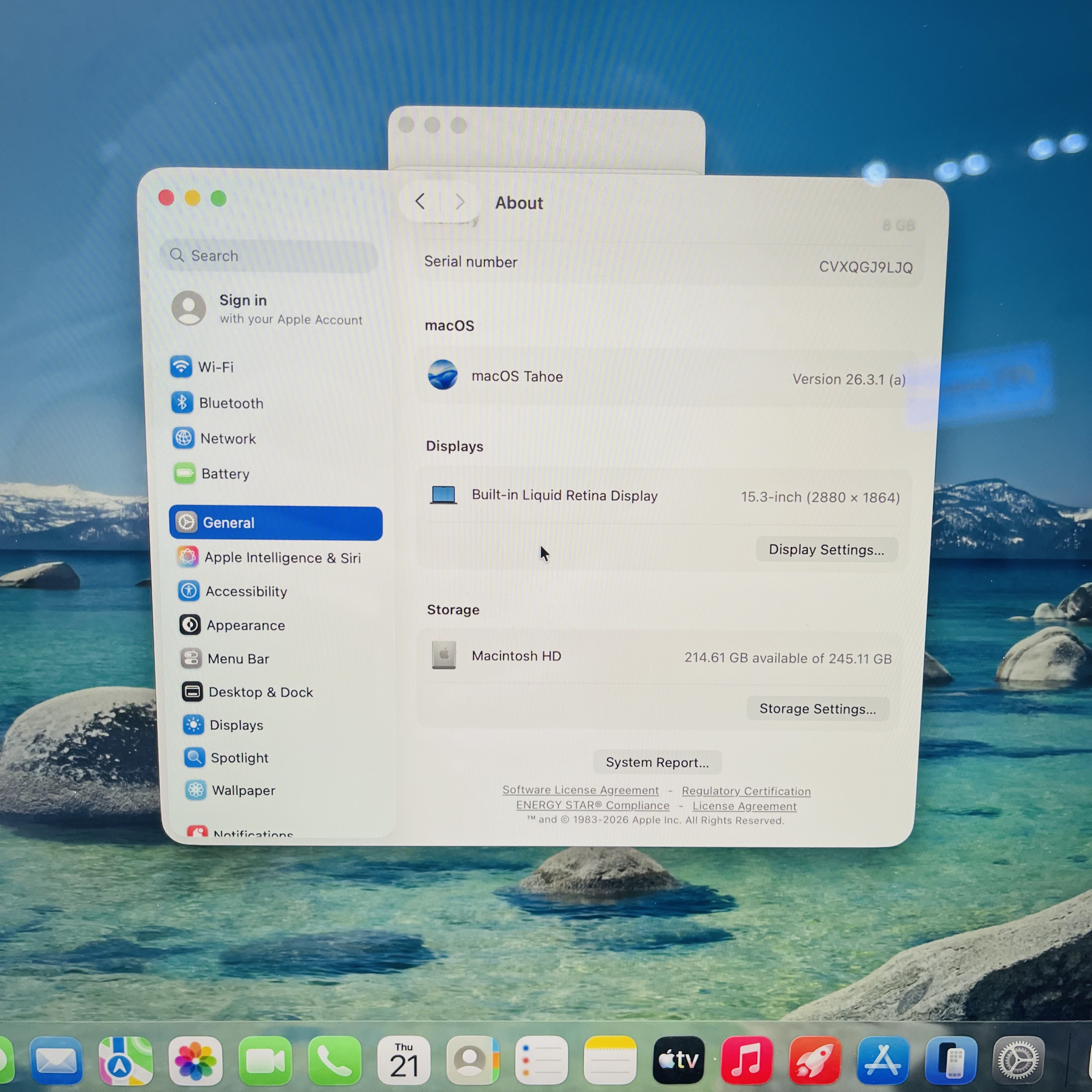Go back using the back chevron

(420, 201)
